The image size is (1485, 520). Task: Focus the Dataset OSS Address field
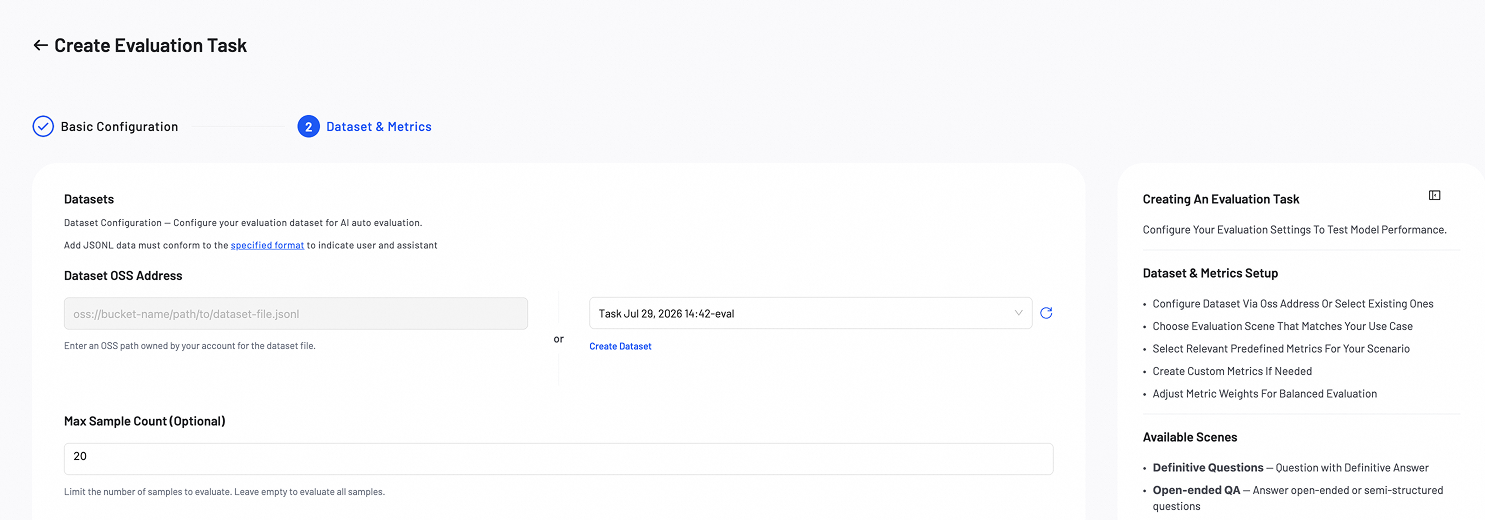[x=296, y=313]
